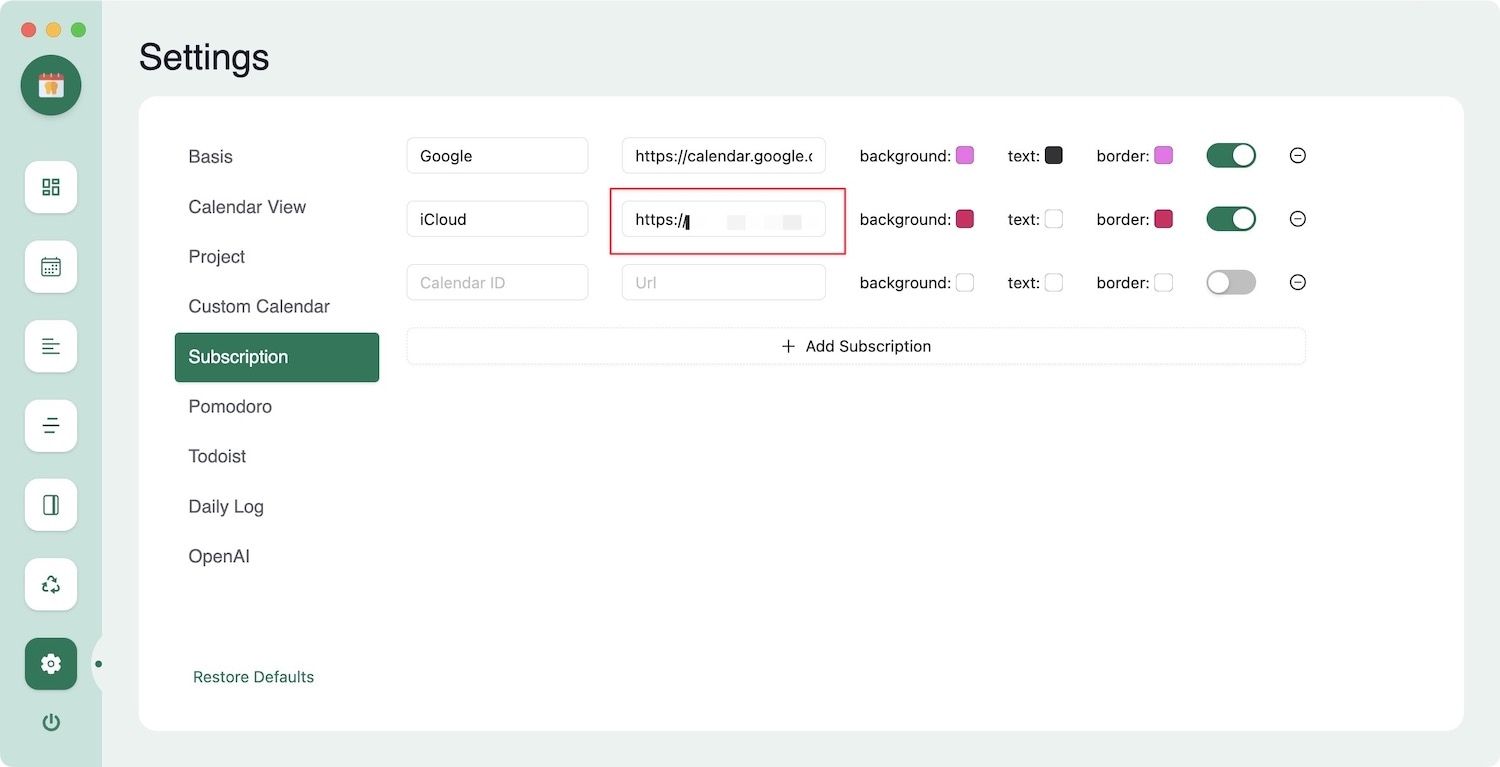Disable the Google subscription toggle
This screenshot has height=767, width=1500.
click(x=1230, y=156)
